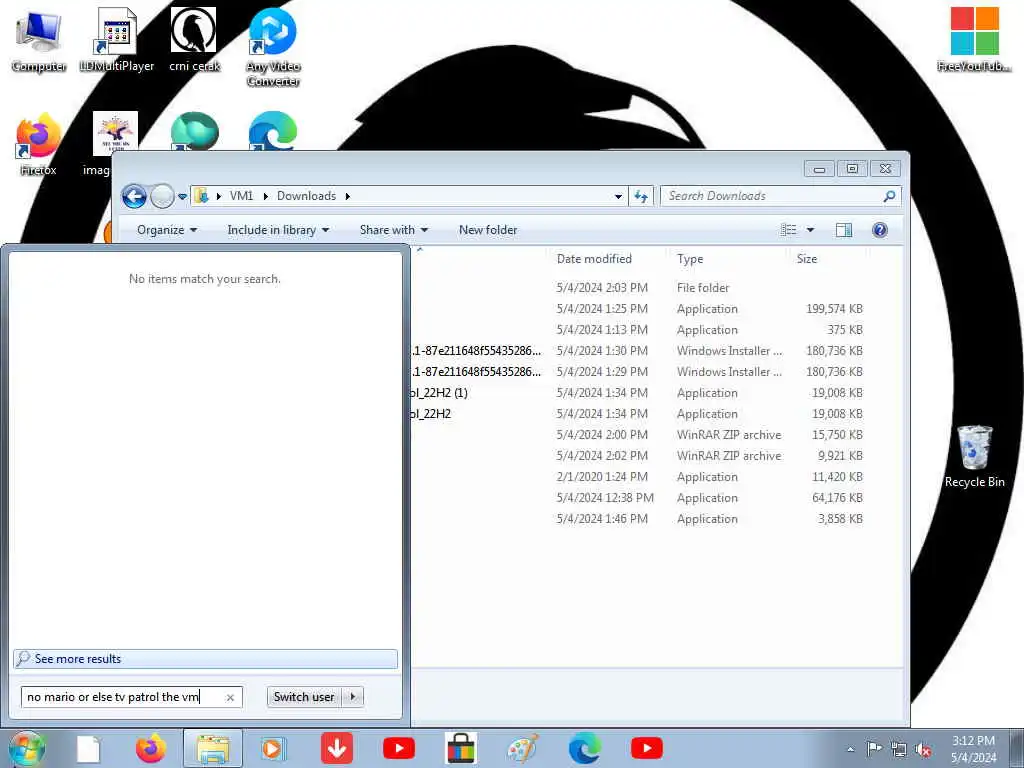Click VM1 breadcrumb segment
This screenshot has height=768, width=1024.
pos(241,196)
